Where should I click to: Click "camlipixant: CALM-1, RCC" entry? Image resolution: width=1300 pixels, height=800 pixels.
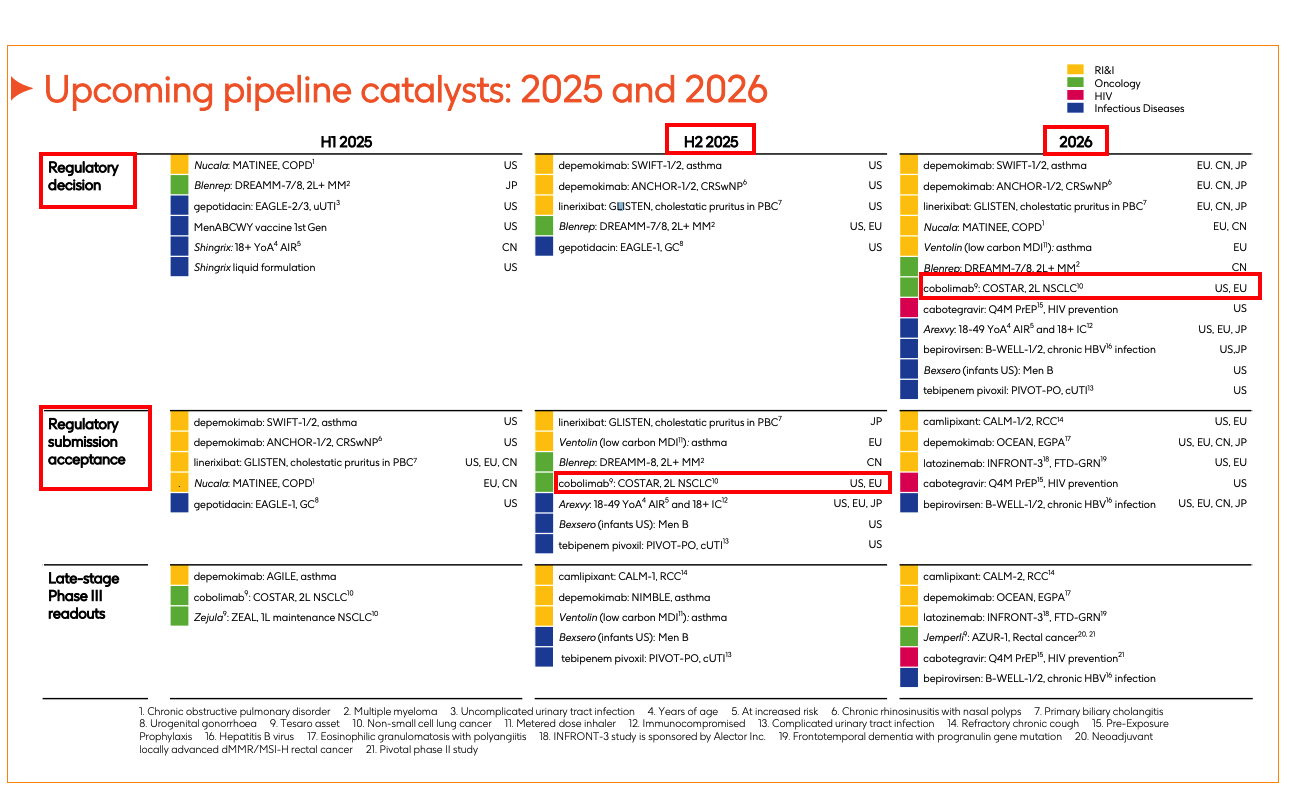(623, 576)
